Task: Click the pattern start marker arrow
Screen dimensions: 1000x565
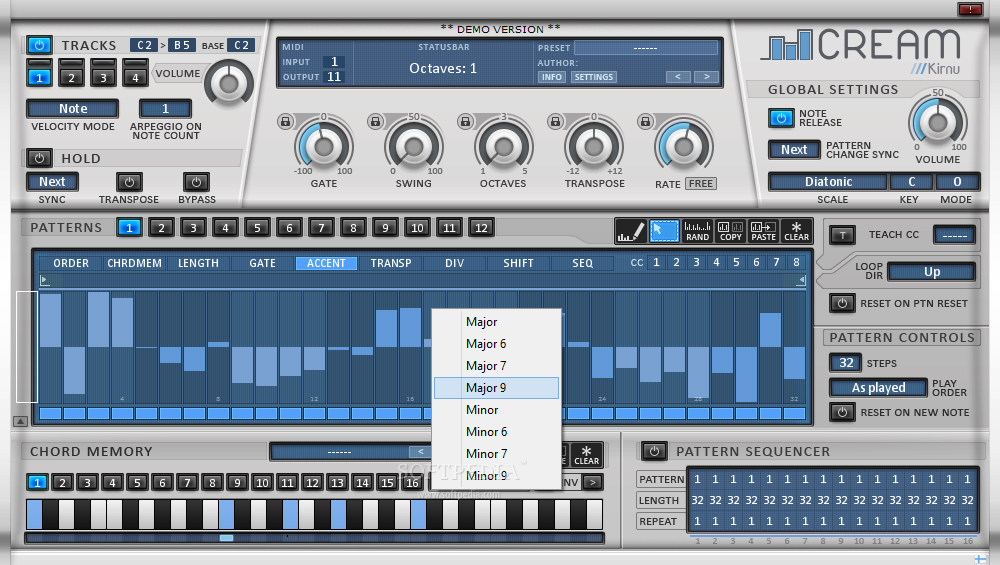Action: 44,280
